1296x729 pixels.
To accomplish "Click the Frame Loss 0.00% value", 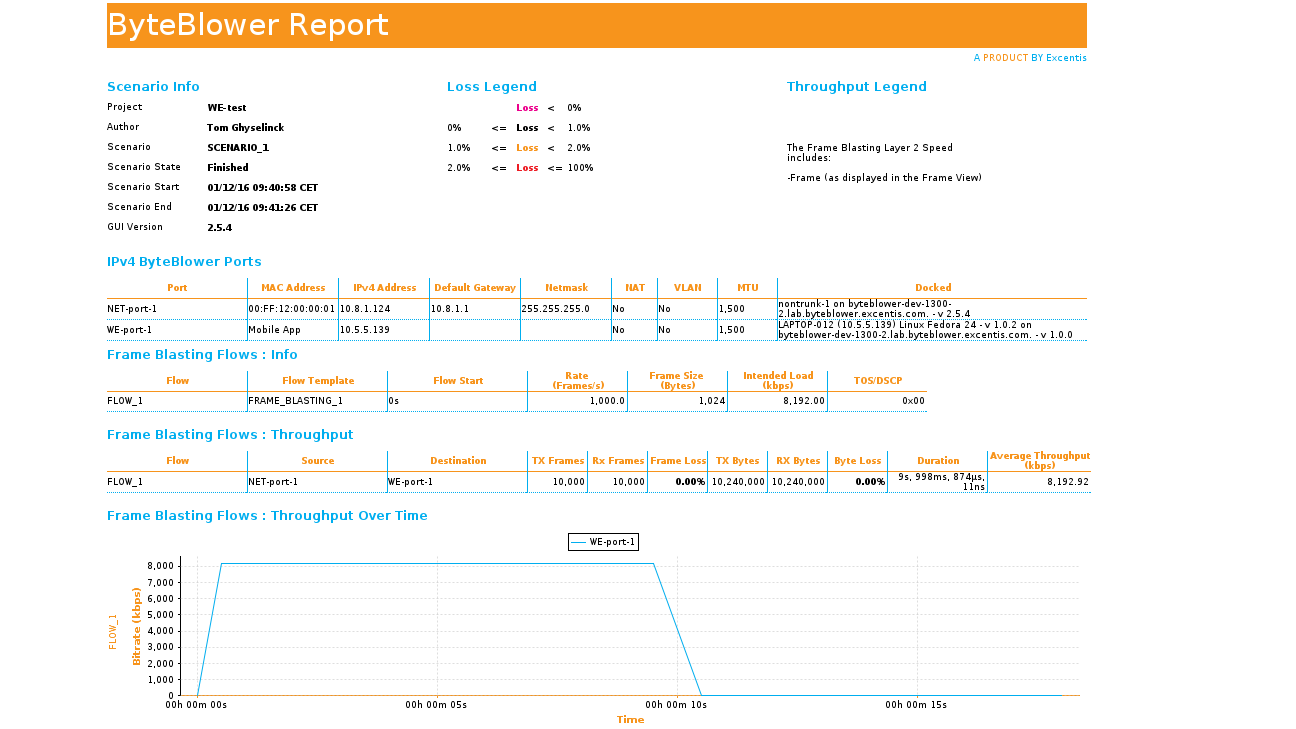I will tap(689, 482).
